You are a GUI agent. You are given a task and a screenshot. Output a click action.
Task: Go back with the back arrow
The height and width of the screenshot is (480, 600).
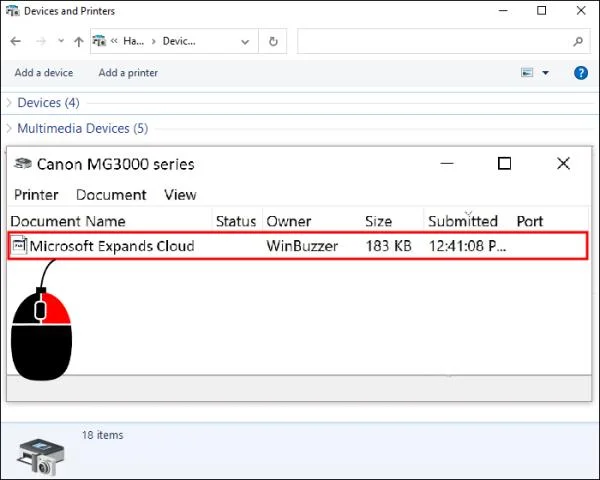coord(15,41)
